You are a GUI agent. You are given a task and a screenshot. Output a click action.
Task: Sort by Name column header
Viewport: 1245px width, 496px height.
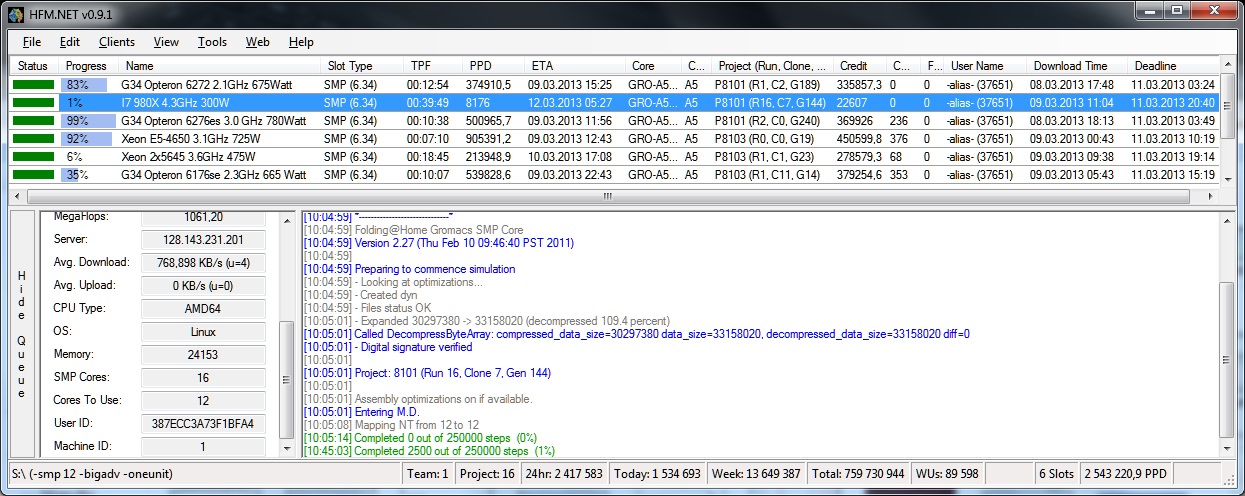[219, 66]
